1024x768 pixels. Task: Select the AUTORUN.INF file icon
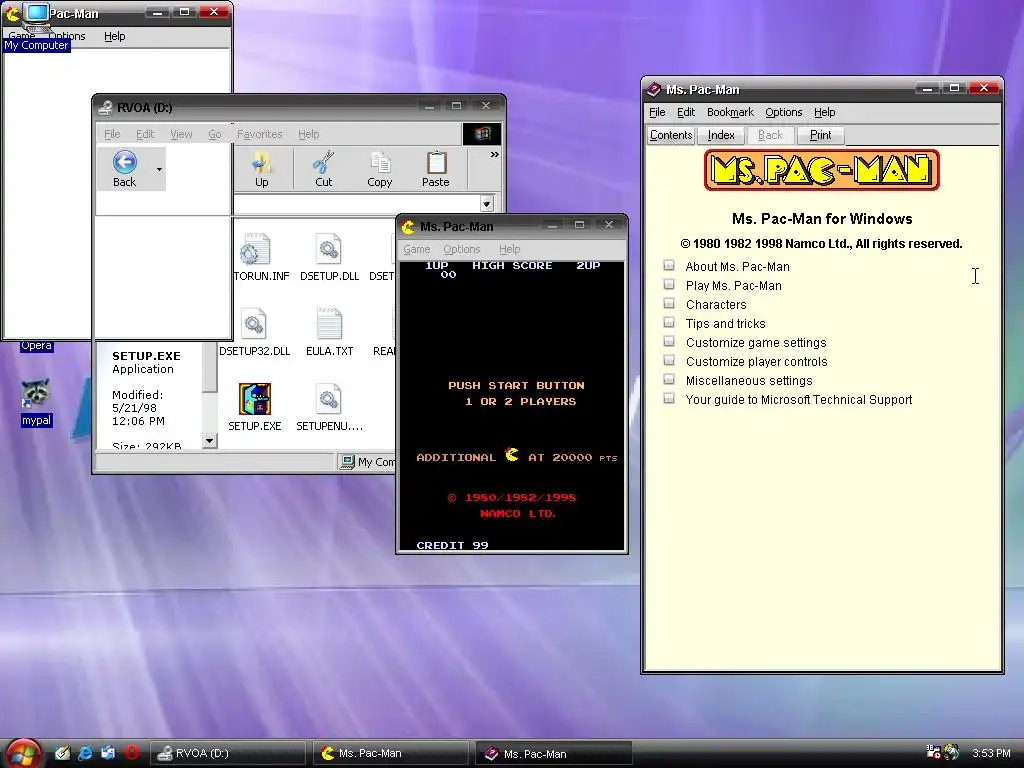pos(253,249)
